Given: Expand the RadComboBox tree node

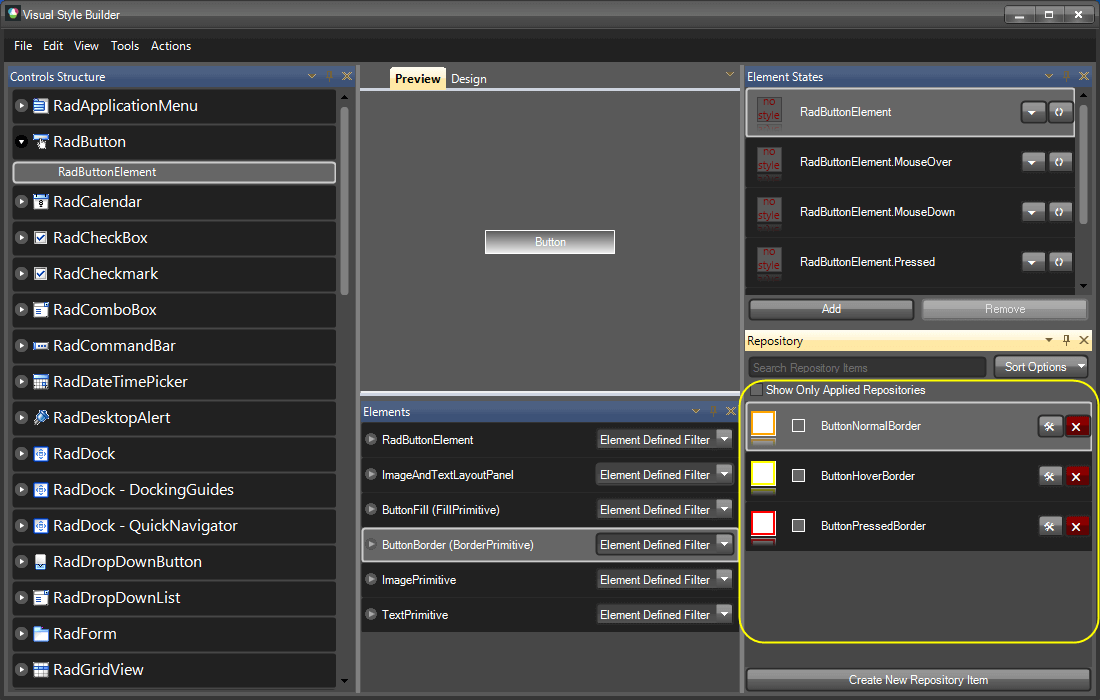Looking at the screenshot, I should tap(21, 309).
